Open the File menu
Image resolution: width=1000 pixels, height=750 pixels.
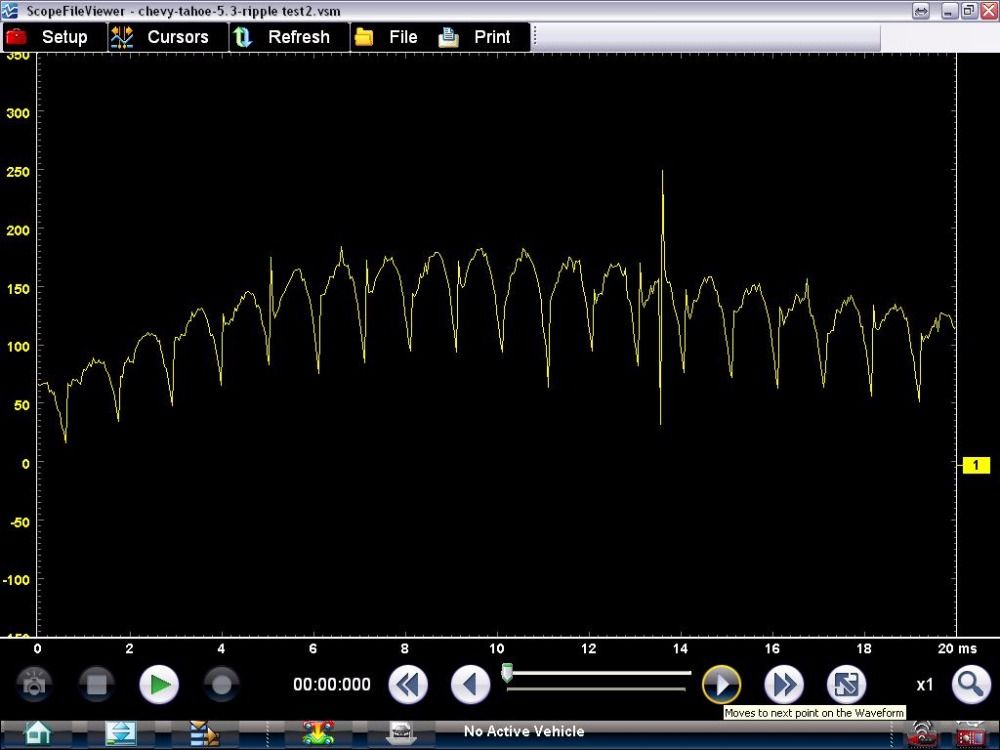click(388, 37)
